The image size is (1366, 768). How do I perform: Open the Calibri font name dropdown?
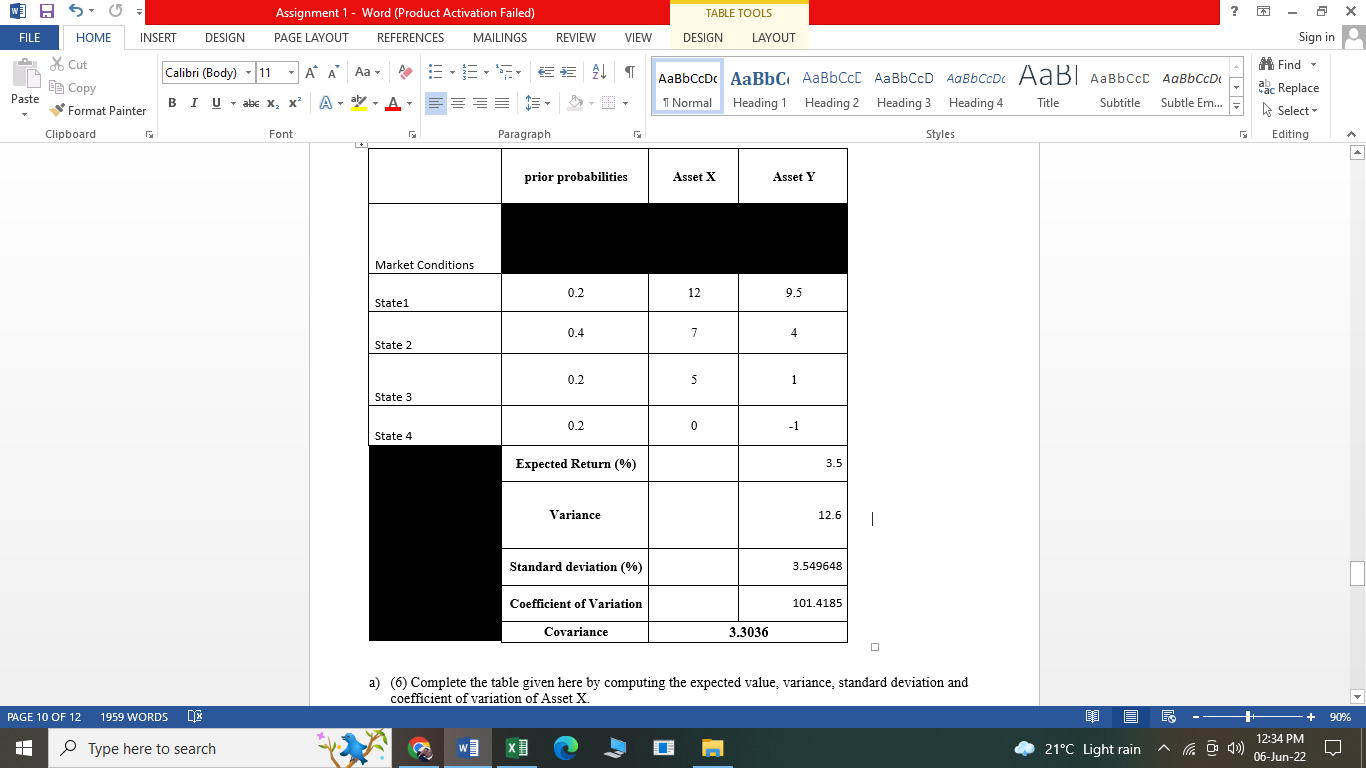click(x=248, y=72)
